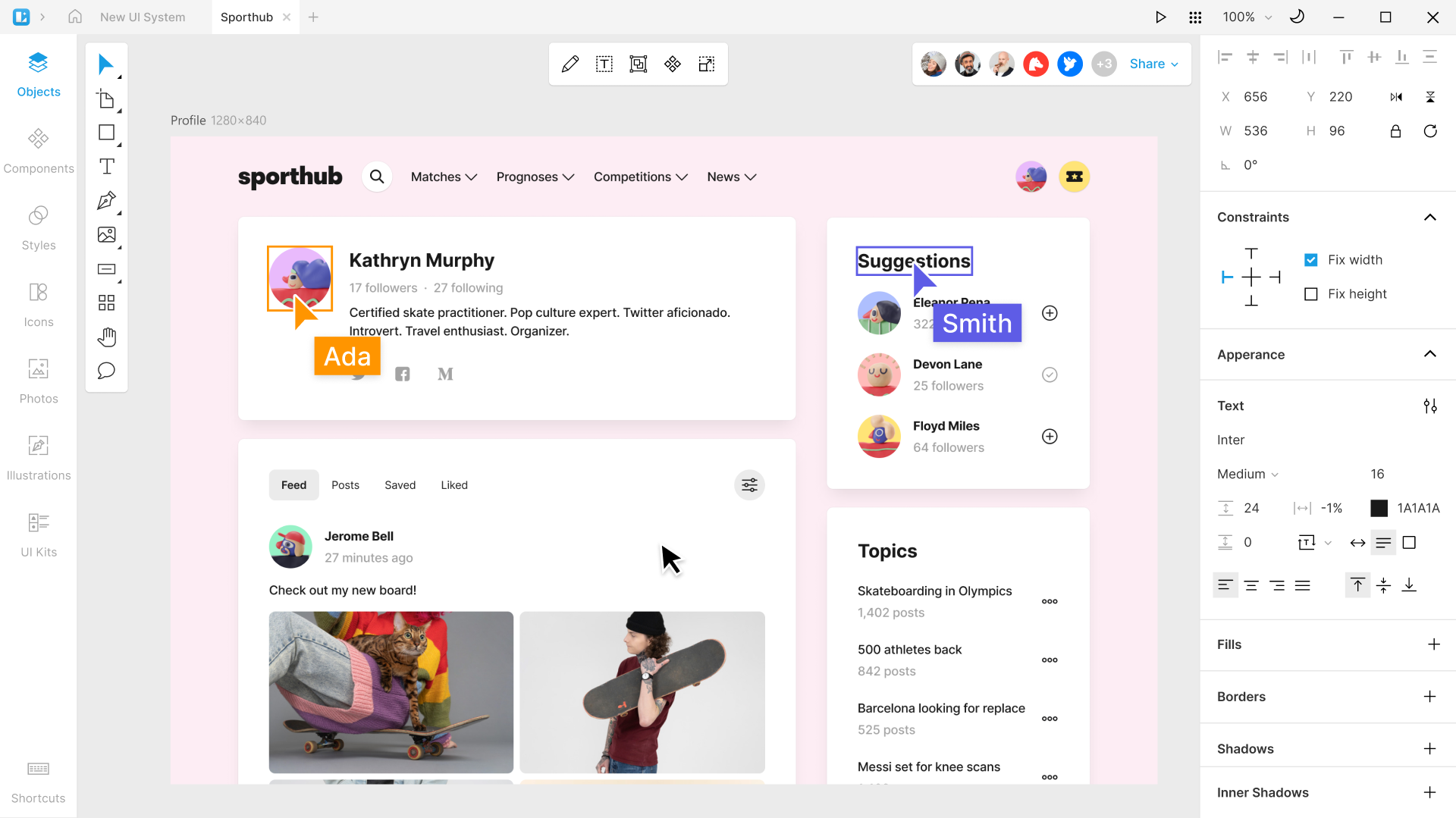Select the Image tool
Screen dimensions: 1456x818
point(106,235)
